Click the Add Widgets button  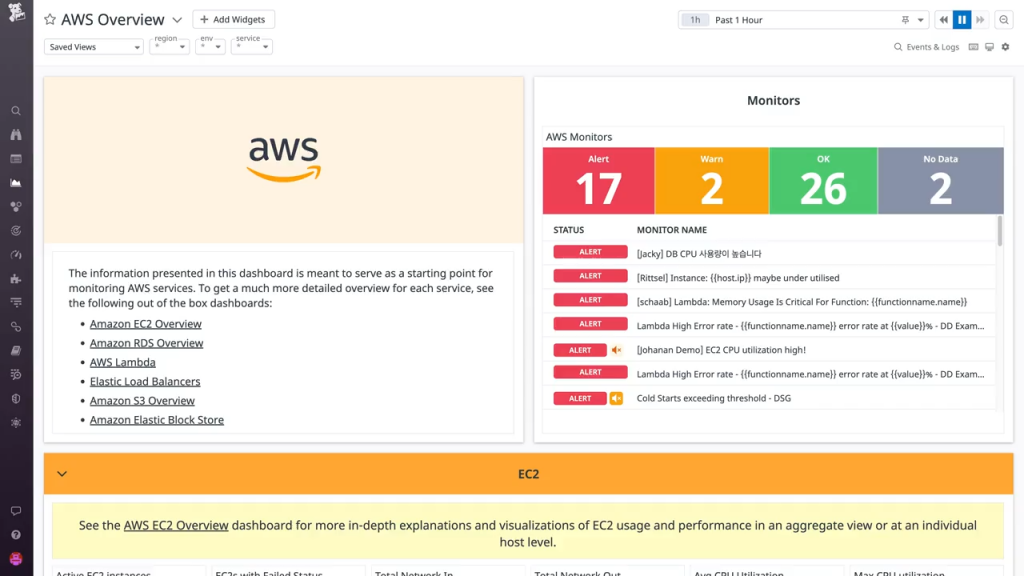[233, 19]
